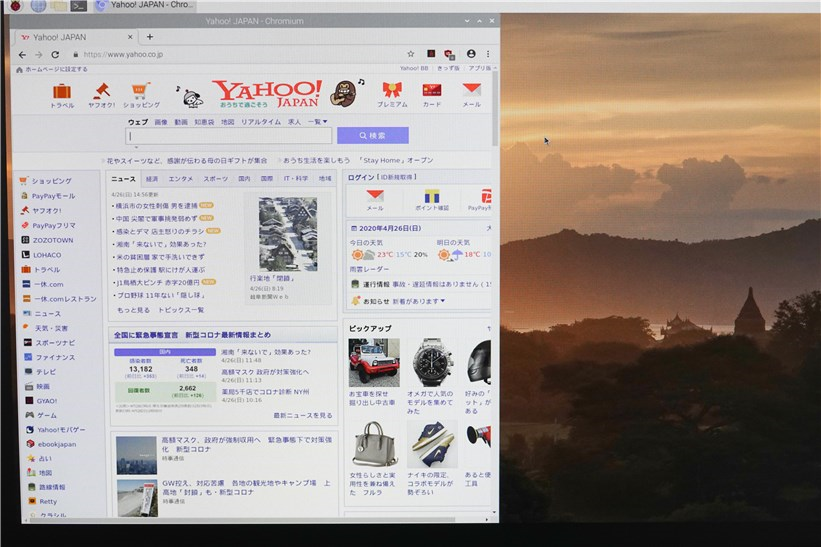Select 画像 search category
The width and height of the screenshot is (821, 547).
pos(161,122)
